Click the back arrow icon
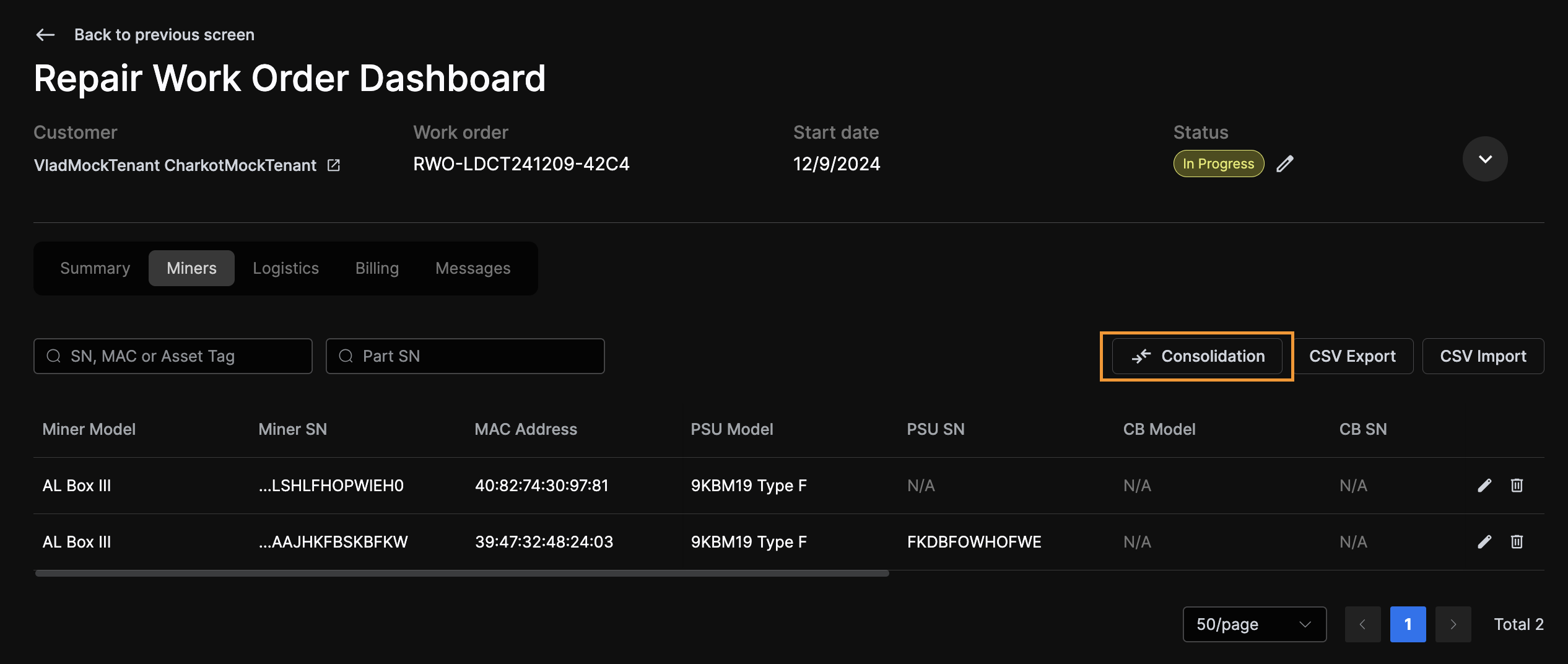 point(45,34)
